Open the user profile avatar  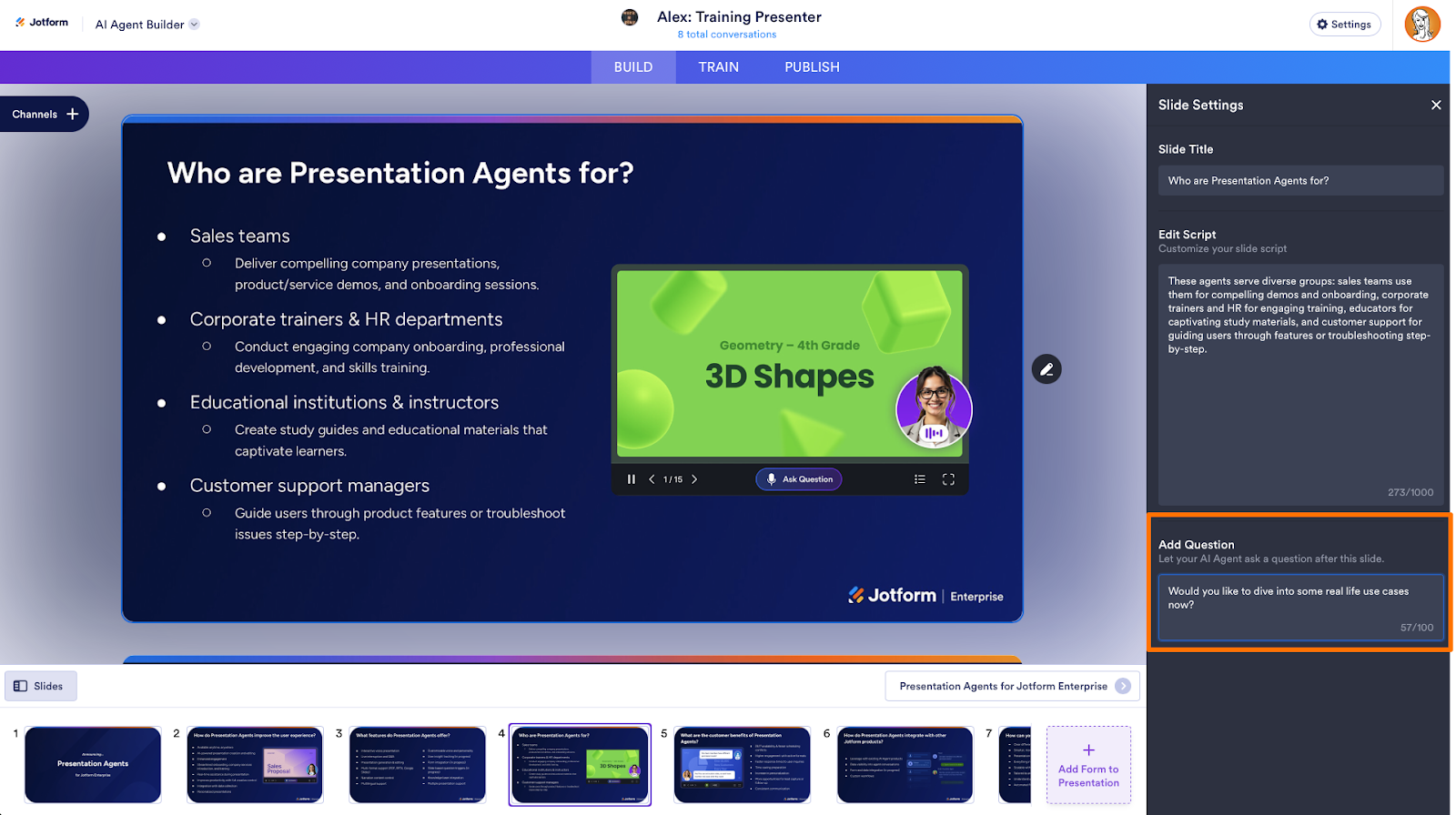[1421, 25]
